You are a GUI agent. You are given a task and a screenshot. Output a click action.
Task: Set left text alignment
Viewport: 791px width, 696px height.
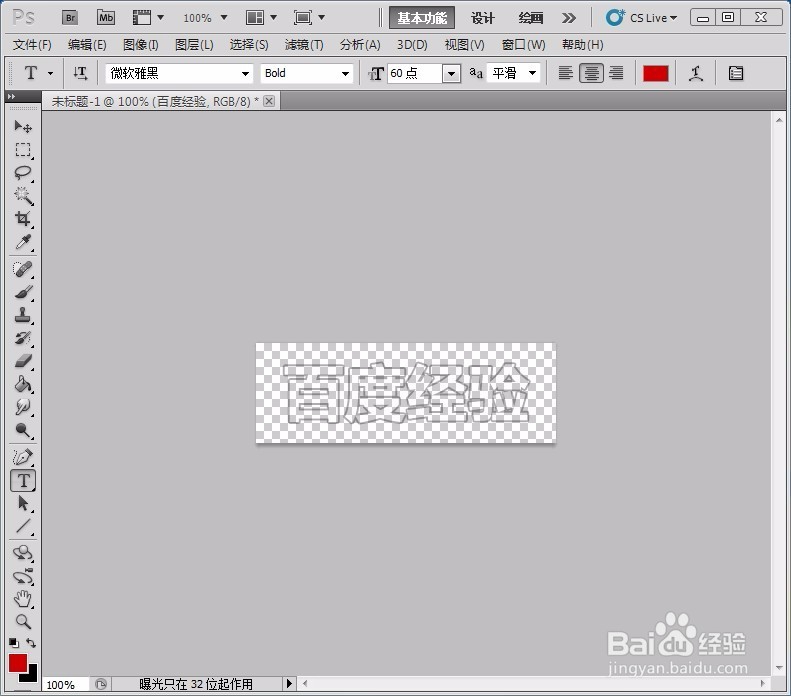566,74
